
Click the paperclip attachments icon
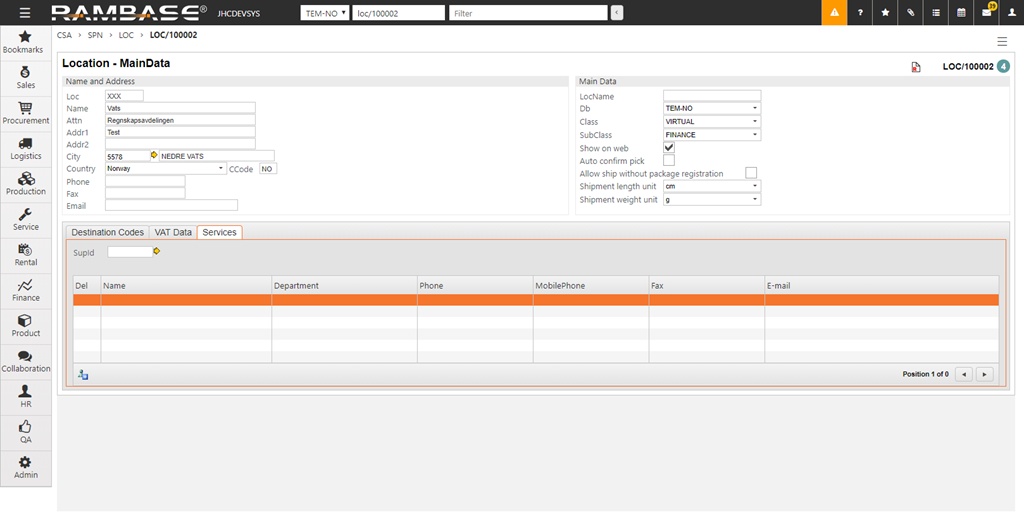click(x=910, y=13)
